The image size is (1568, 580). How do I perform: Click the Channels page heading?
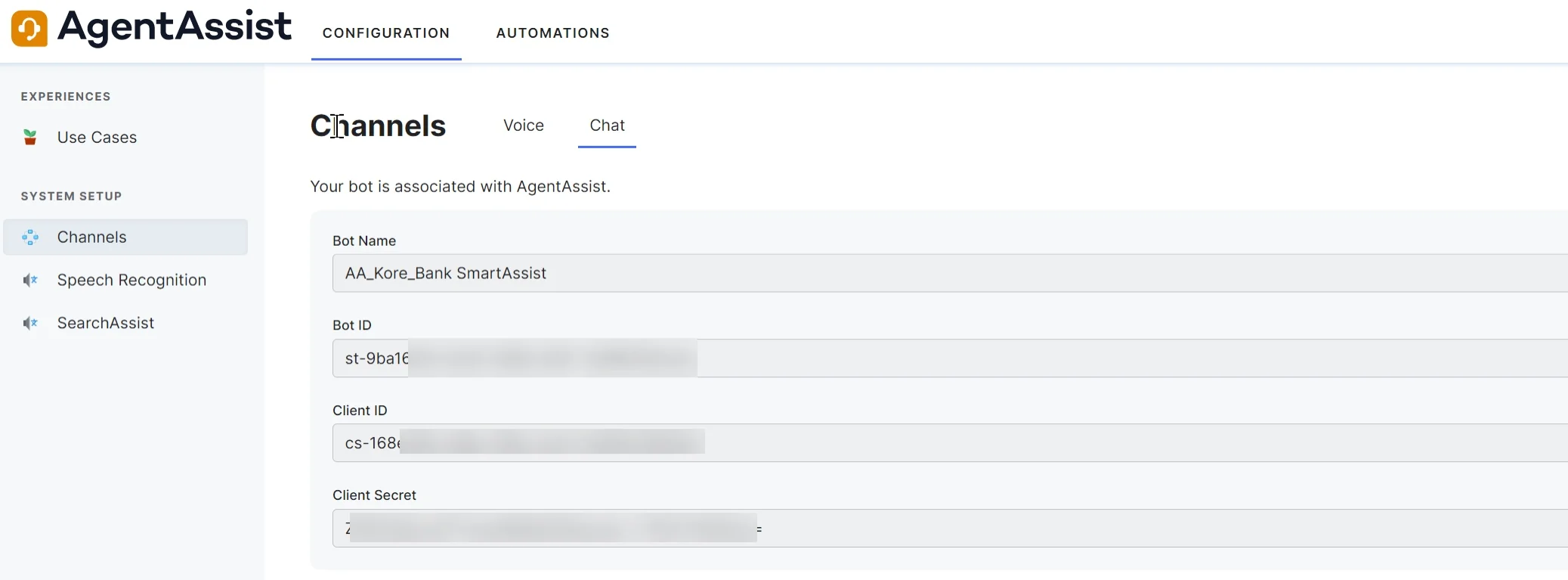tap(378, 126)
